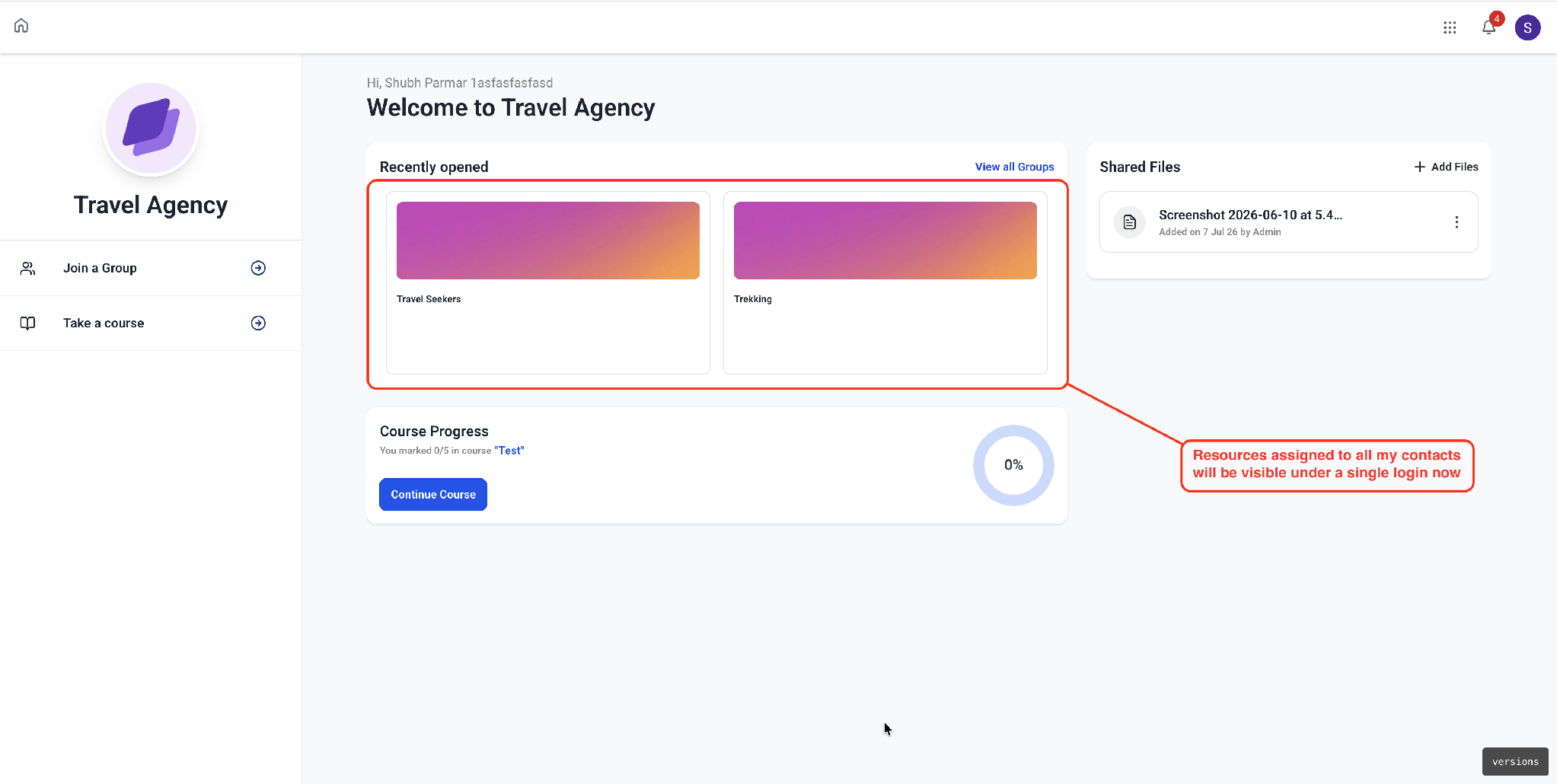
Task: Click the arrow next to Join a Group
Action: click(x=258, y=268)
